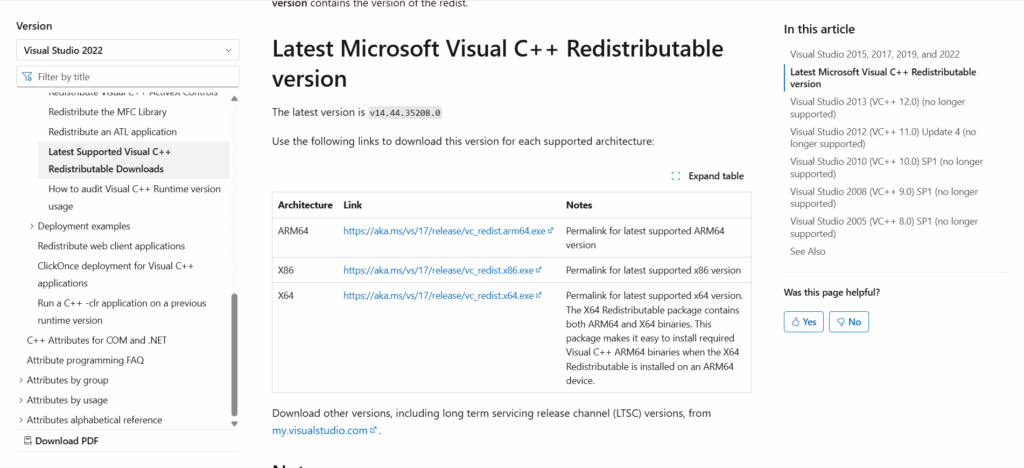Open Attribute programming FAQ page

coord(85,360)
